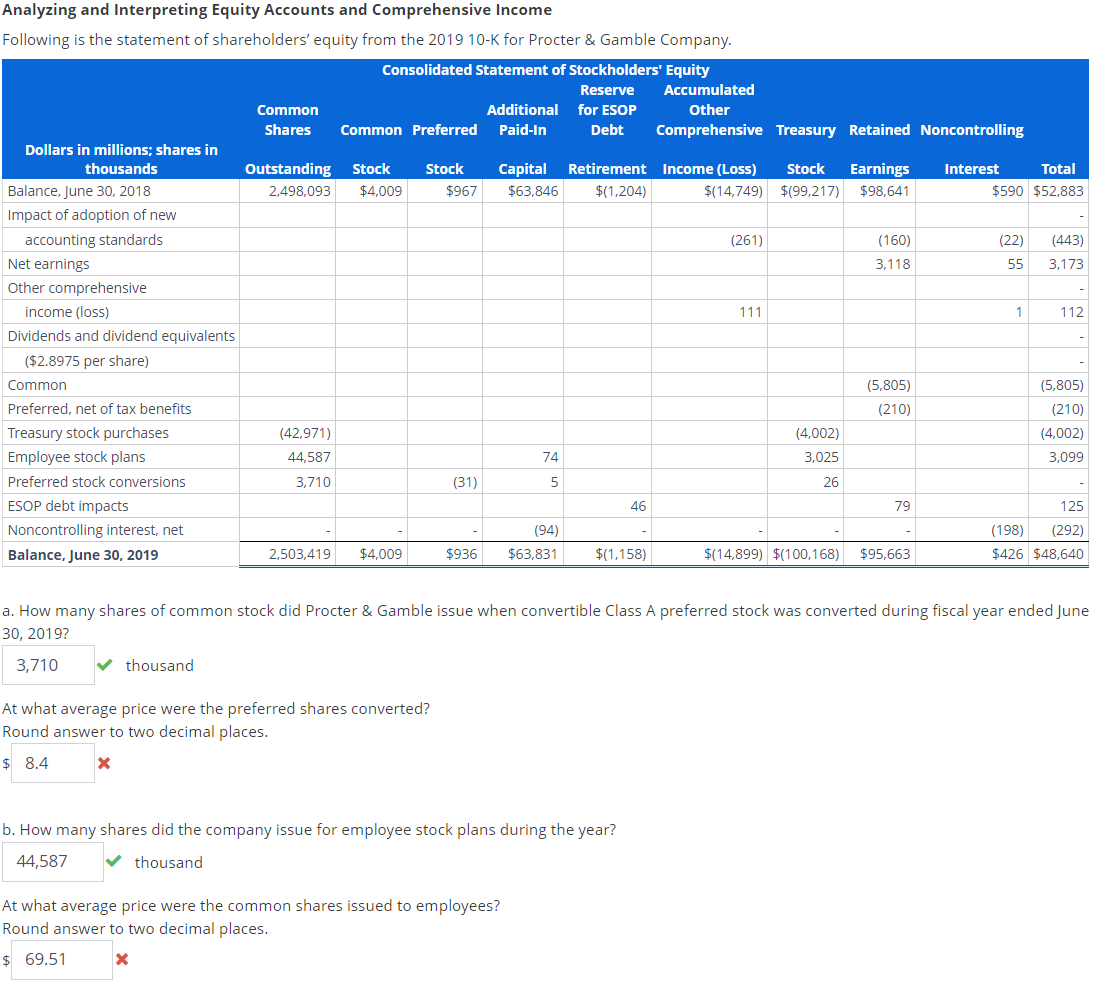Select the input field containing 3,710
The image size is (1104, 987).
click(48, 664)
